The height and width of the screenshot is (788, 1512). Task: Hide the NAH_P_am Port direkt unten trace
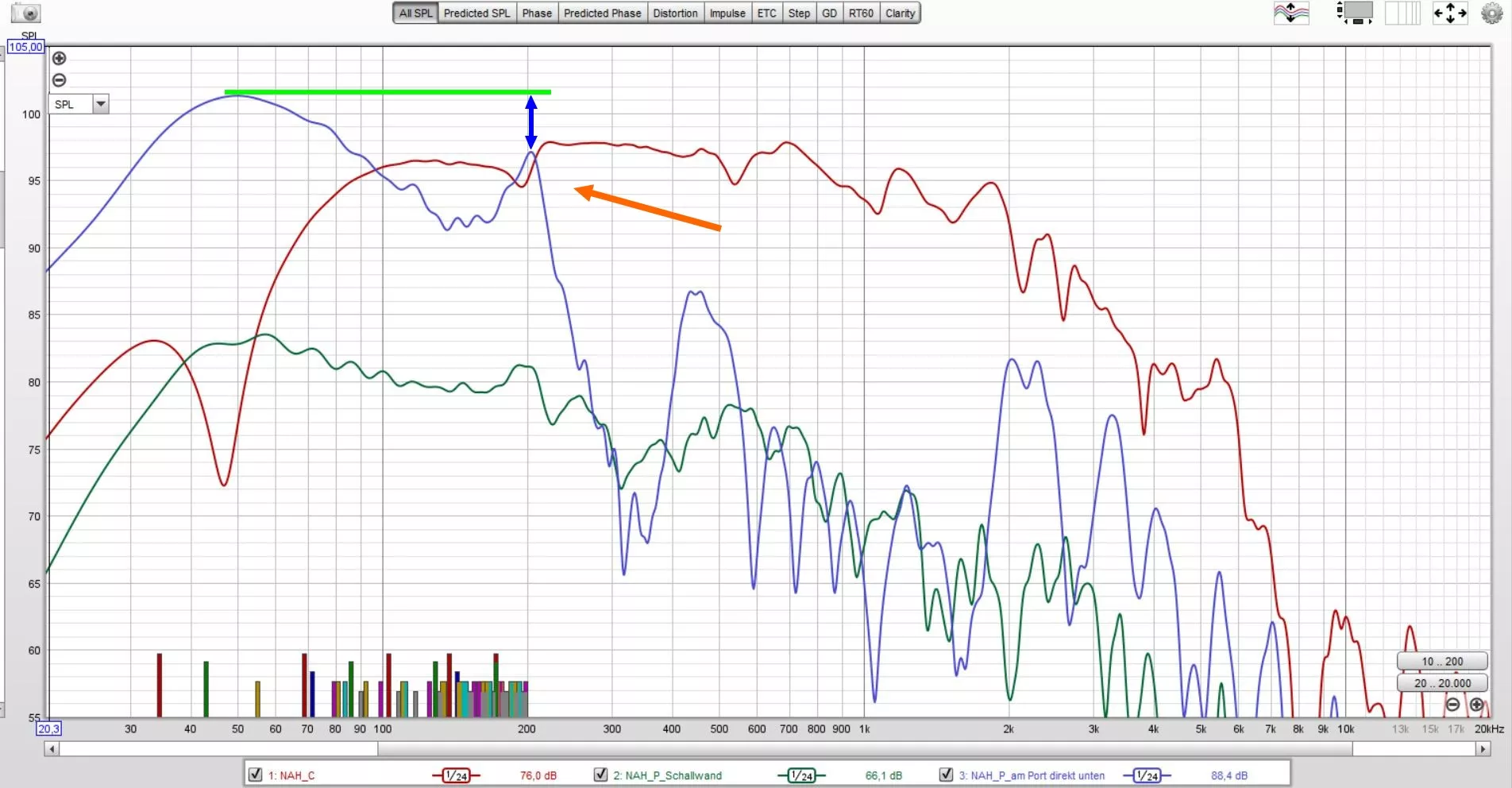[x=946, y=774]
